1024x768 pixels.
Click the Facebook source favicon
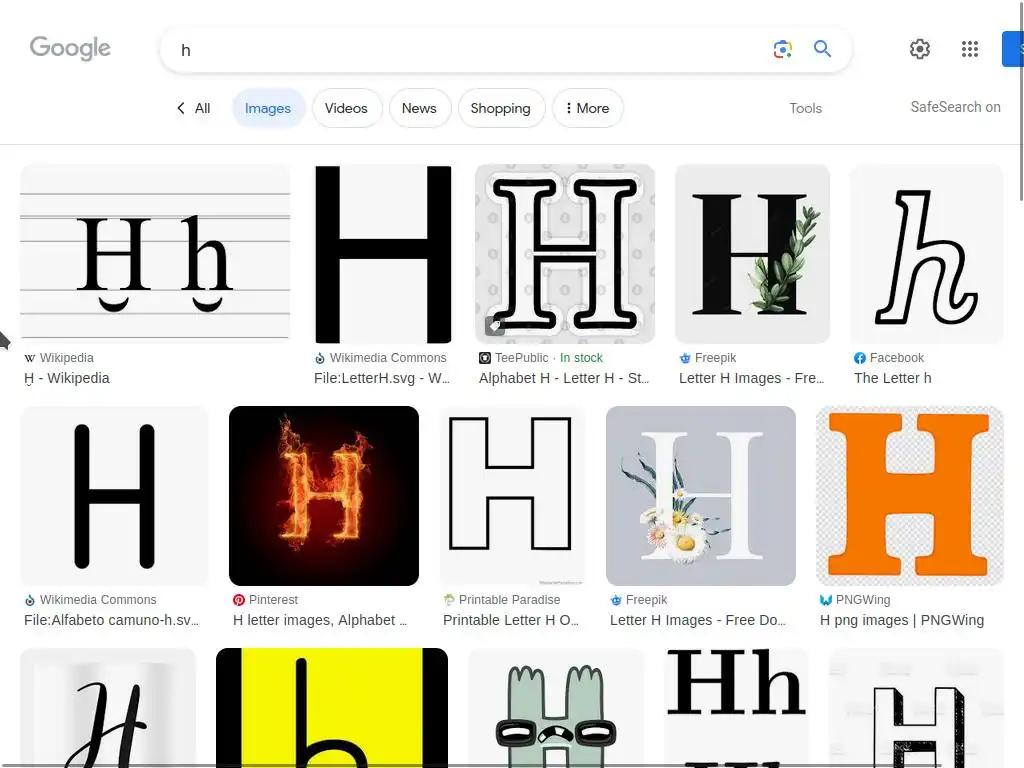click(x=859, y=358)
